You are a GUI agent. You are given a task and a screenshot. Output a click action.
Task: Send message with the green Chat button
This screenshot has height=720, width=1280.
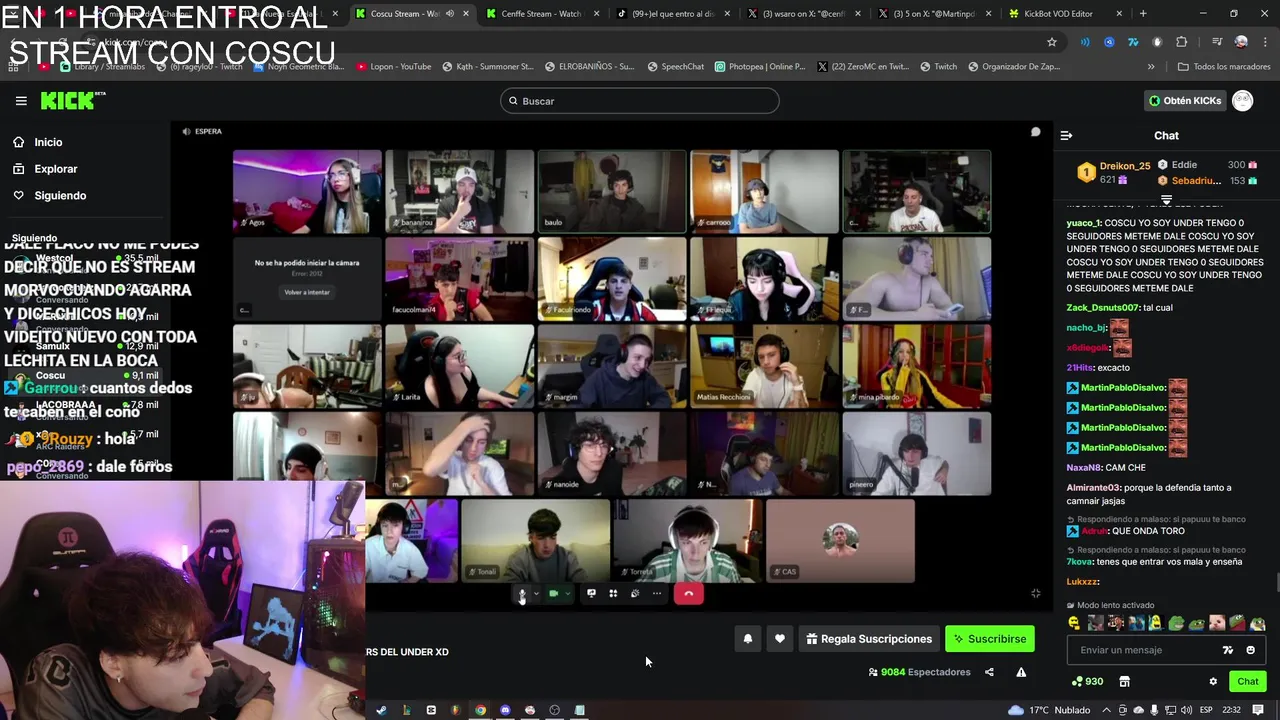[1248, 682]
